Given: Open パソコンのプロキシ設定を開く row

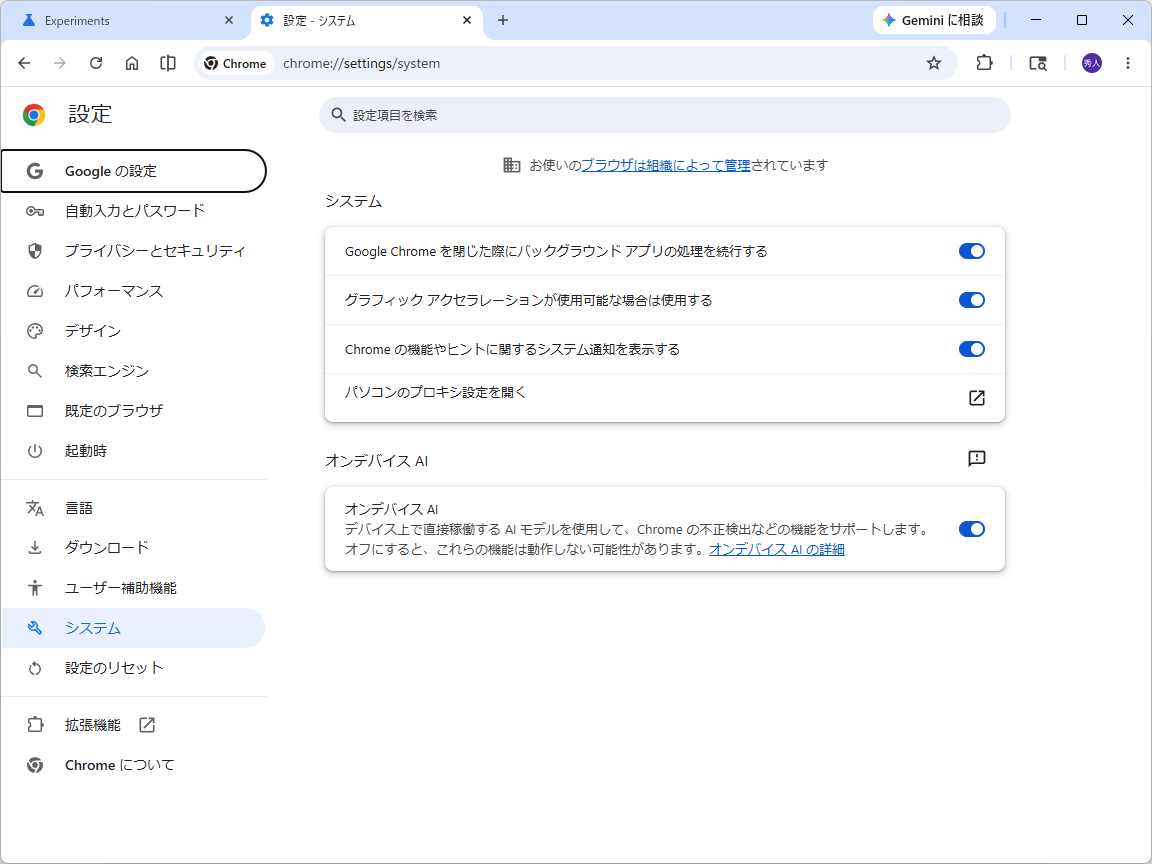Looking at the screenshot, I should (664, 398).
